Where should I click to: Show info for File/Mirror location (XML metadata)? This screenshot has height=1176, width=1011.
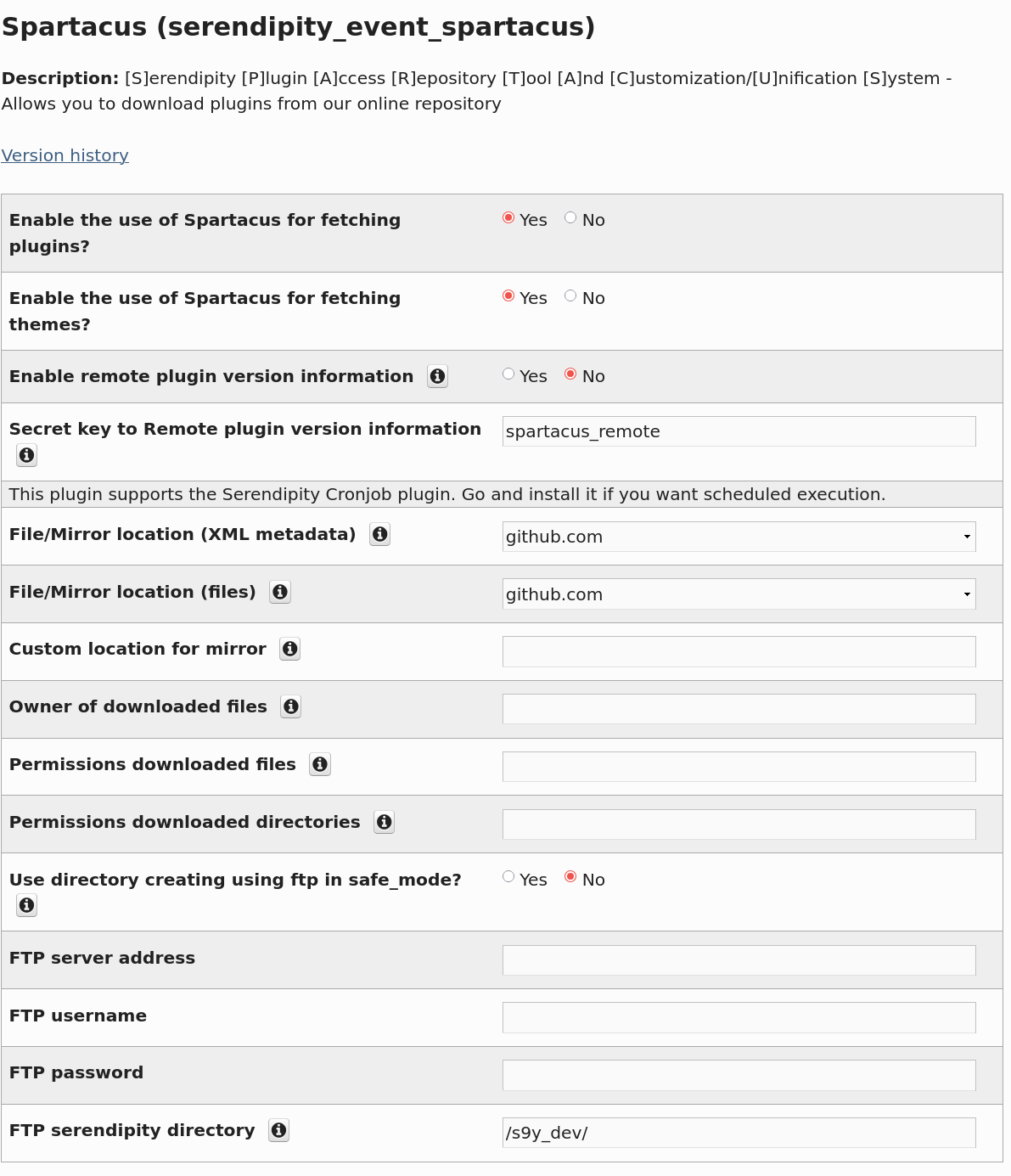379,534
